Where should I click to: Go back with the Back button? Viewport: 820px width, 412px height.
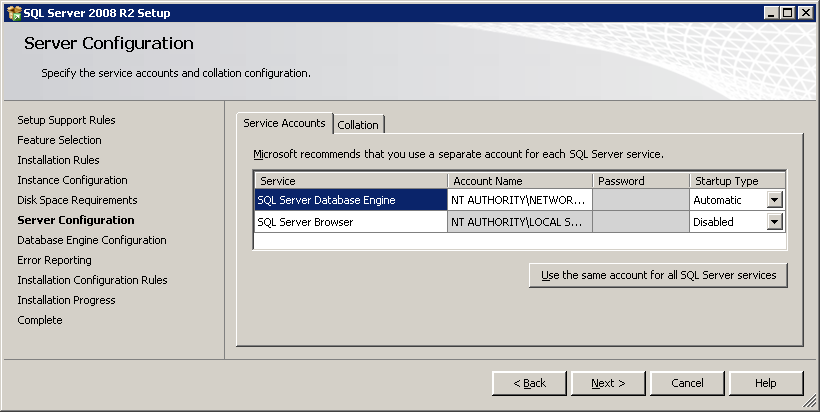click(529, 383)
